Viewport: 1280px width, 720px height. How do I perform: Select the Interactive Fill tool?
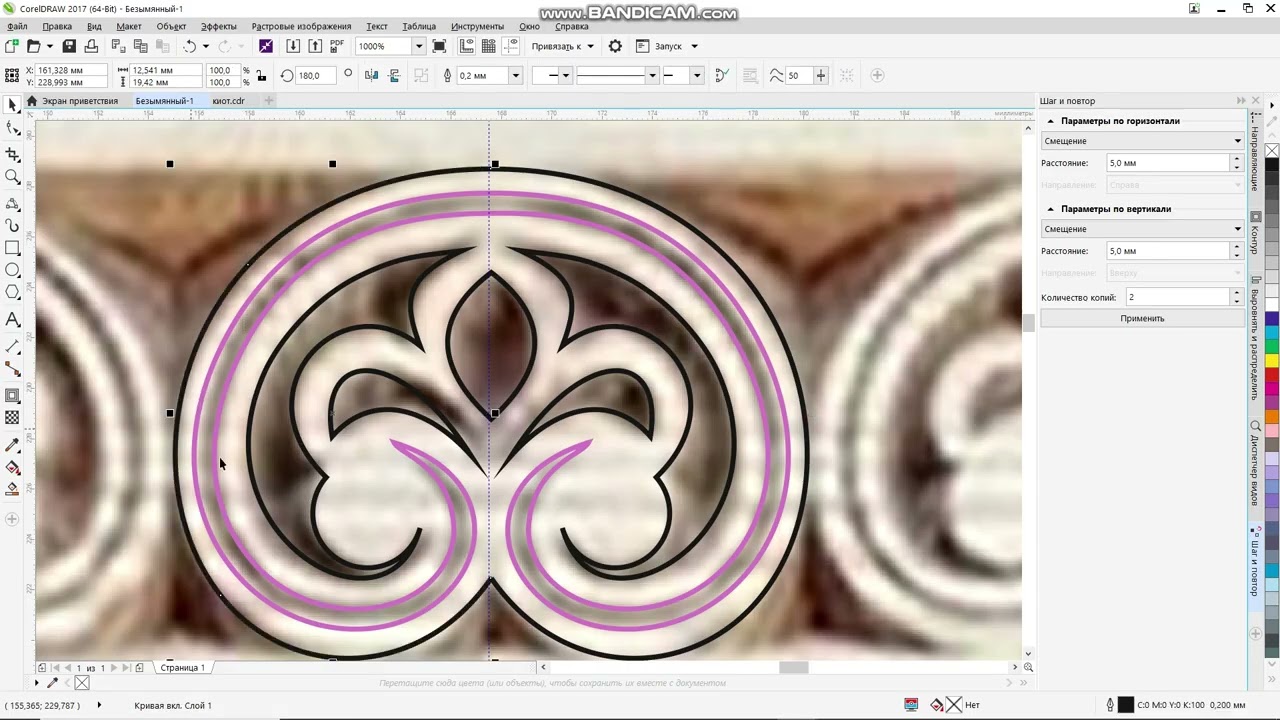click(12, 467)
